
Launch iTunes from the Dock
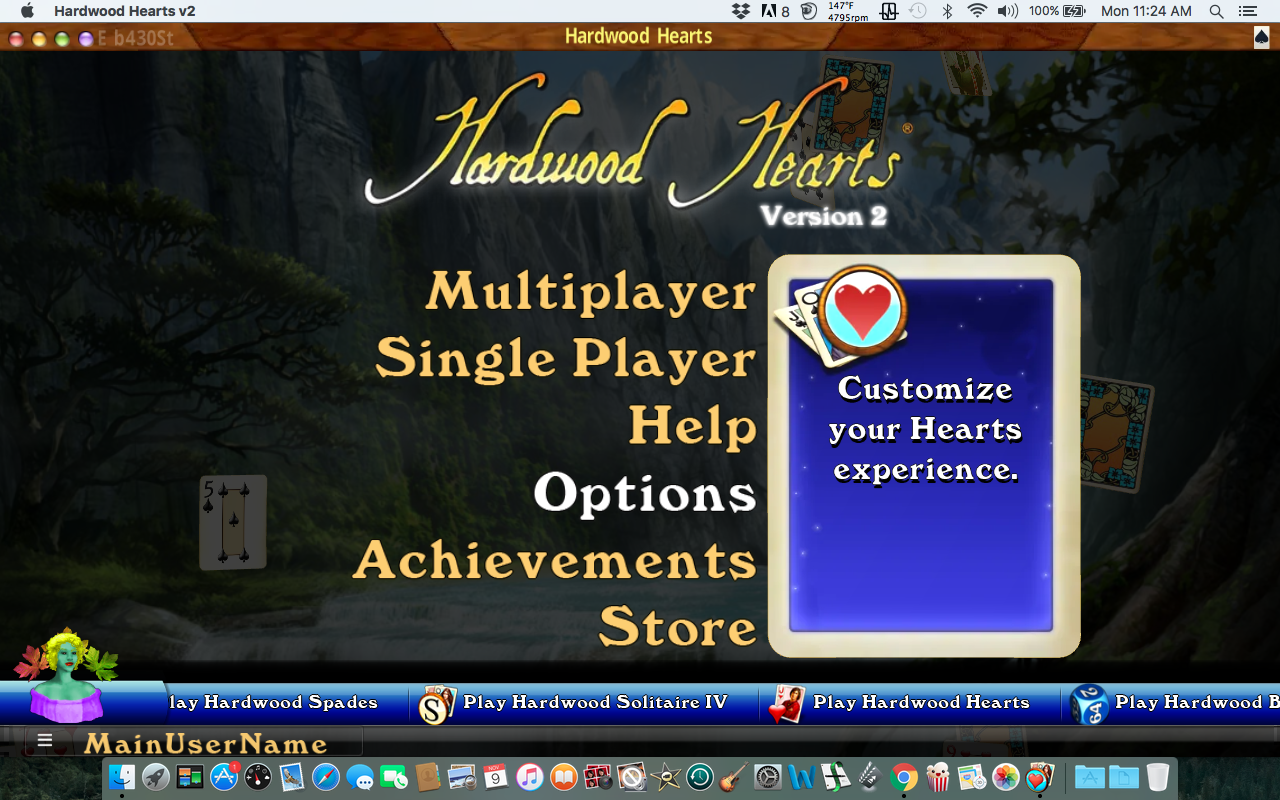529,777
